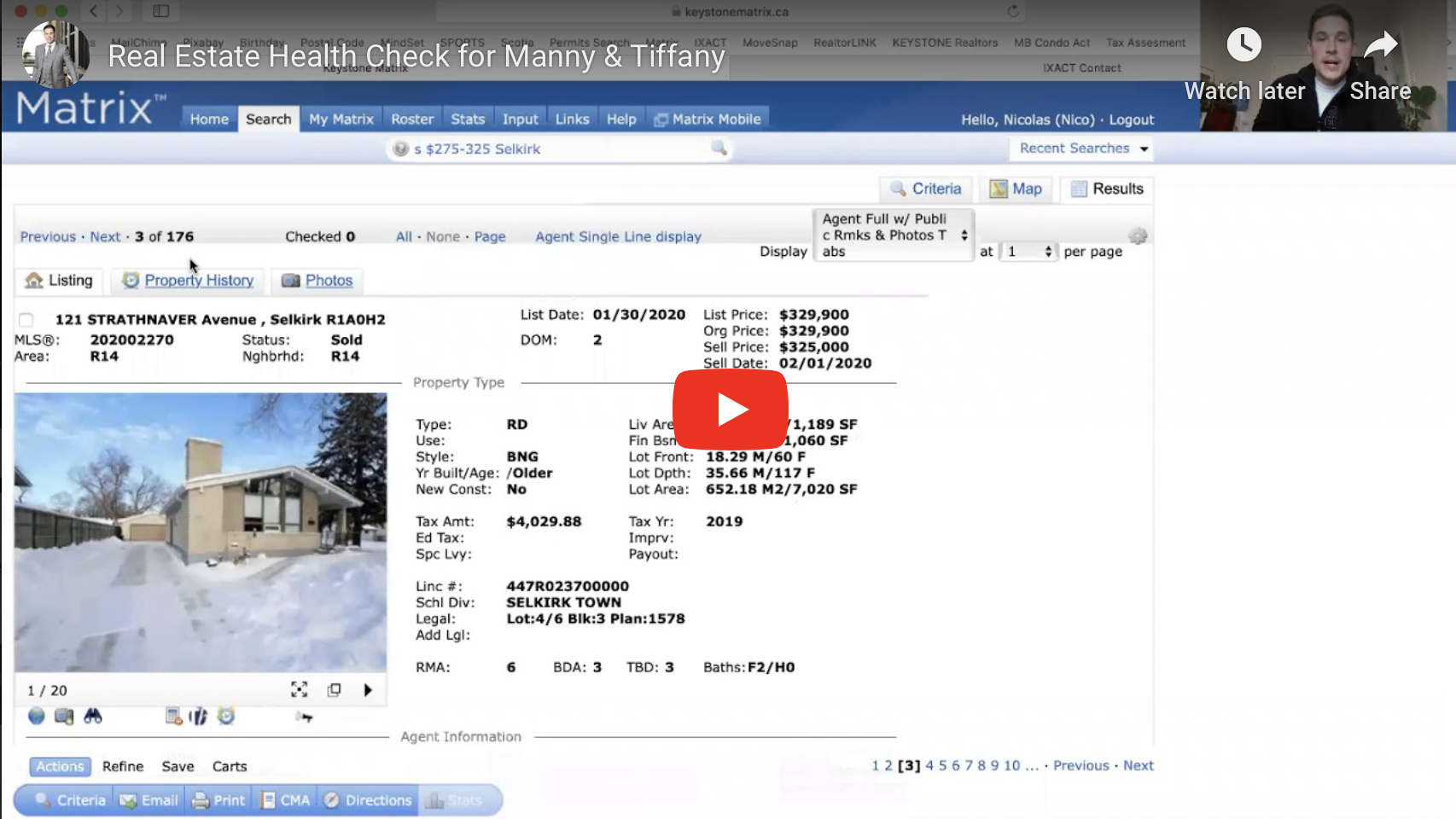
Task: Open photo in a new window icon
Action: (x=334, y=689)
